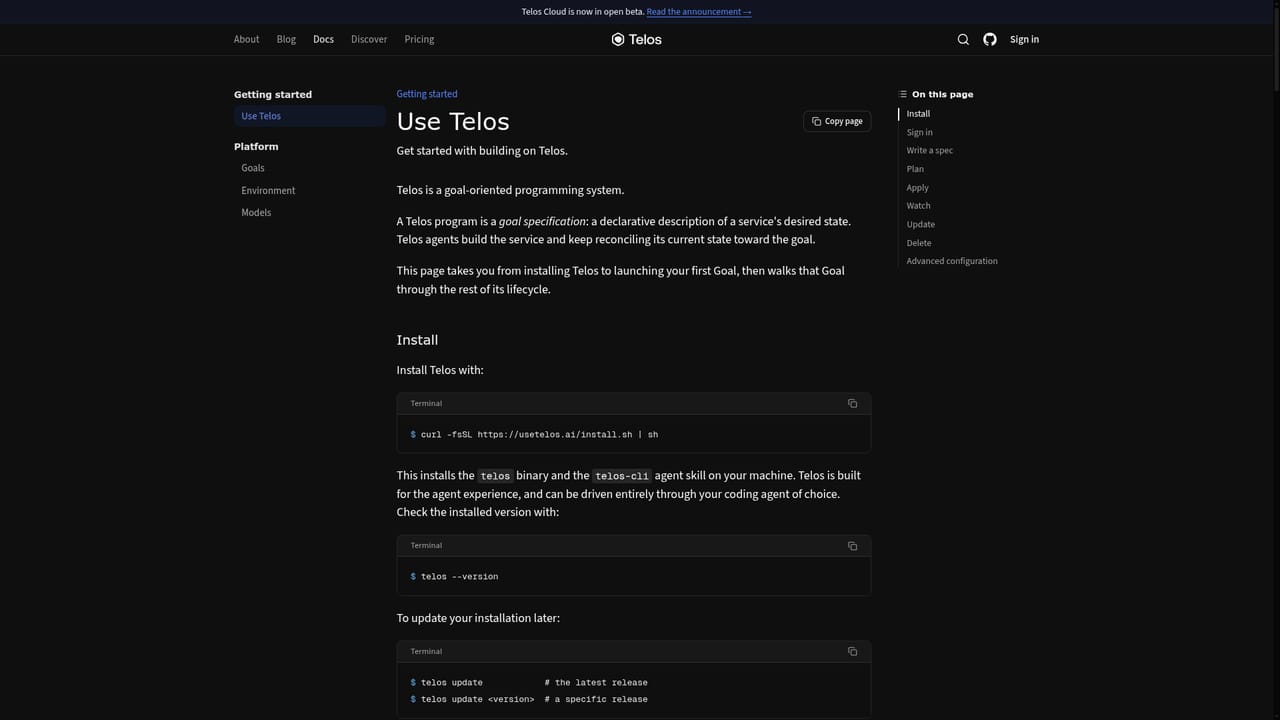Copy the curl install command
Image resolution: width=1280 pixels, height=720 pixels.
852,403
